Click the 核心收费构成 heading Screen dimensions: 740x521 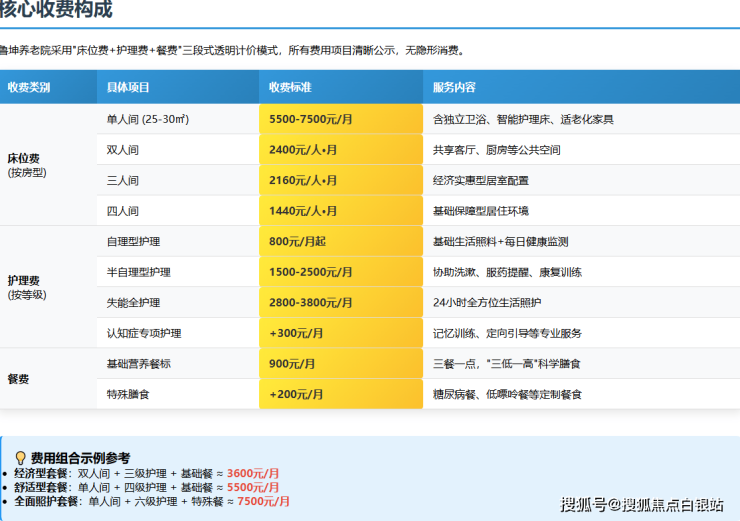pyautogui.click(x=56, y=11)
